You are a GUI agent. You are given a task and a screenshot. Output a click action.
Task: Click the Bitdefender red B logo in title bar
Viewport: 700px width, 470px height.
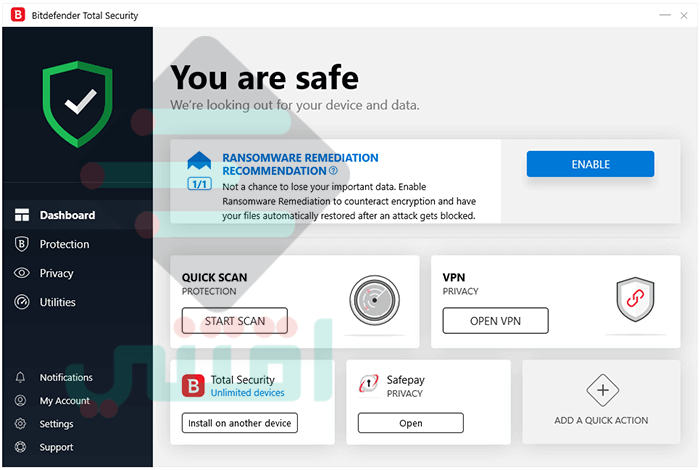(x=18, y=14)
